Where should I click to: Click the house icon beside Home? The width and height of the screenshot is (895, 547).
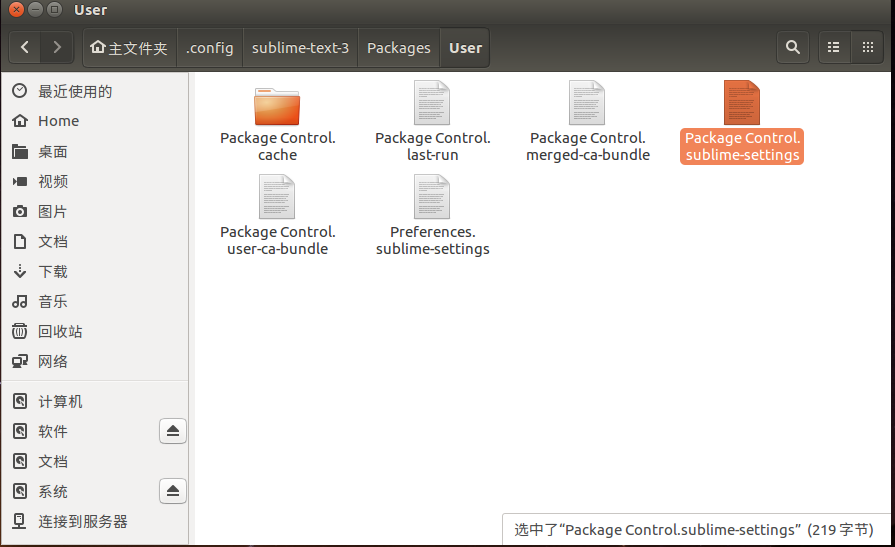20,120
